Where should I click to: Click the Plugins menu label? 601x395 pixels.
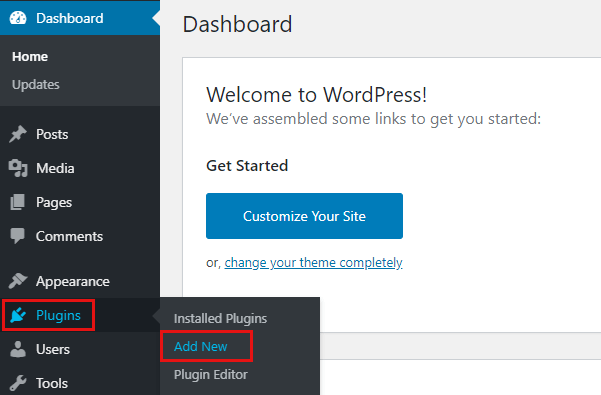pyautogui.click(x=58, y=315)
